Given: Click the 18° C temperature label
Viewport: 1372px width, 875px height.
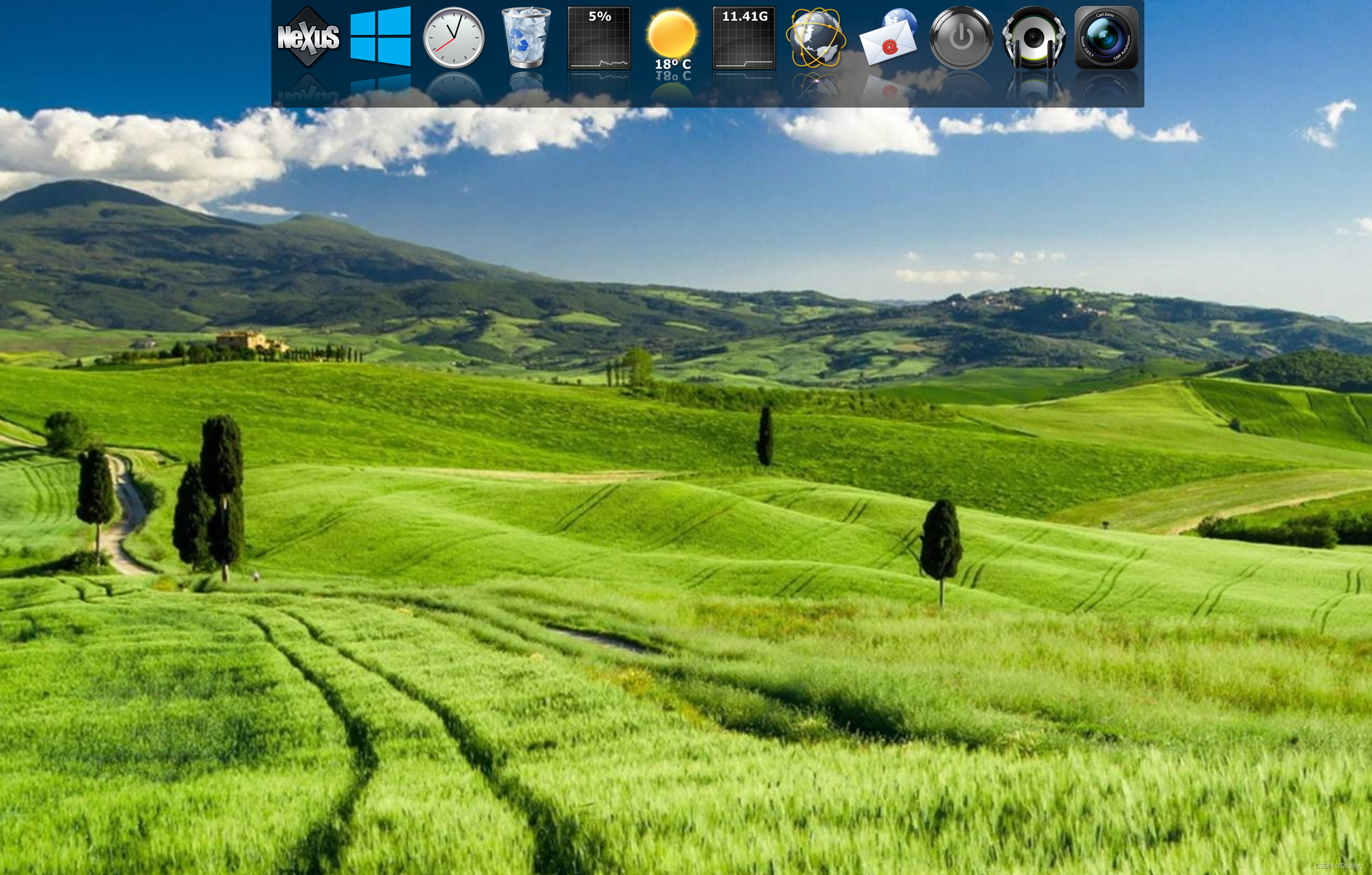Looking at the screenshot, I should pyautogui.click(x=672, y=64).
